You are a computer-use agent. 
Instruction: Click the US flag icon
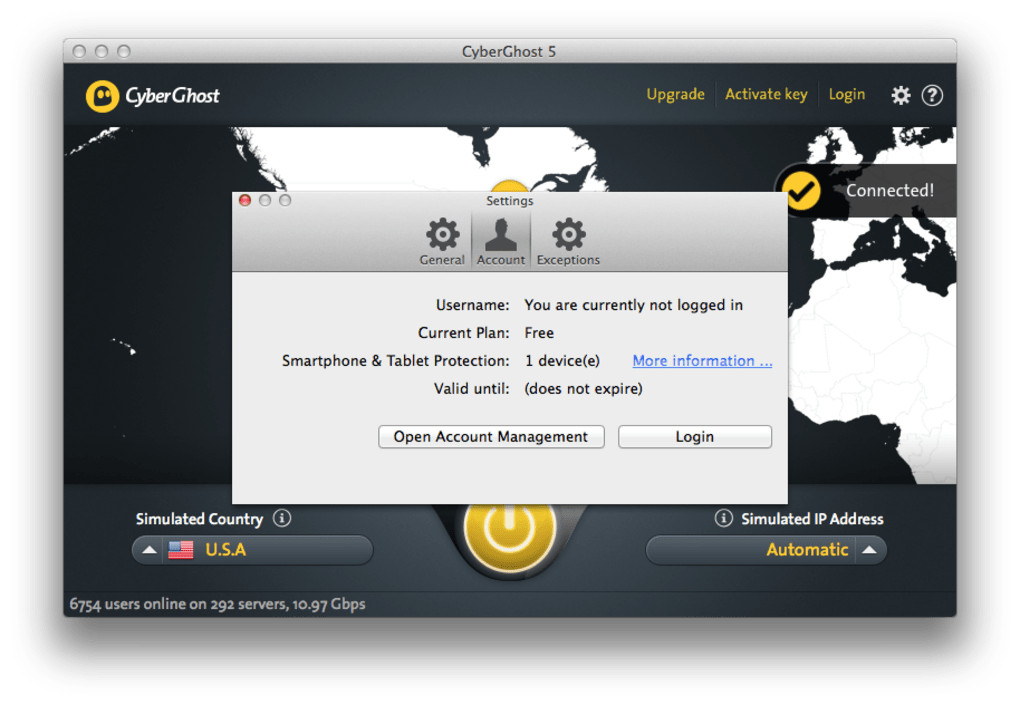tap(181, 550)
